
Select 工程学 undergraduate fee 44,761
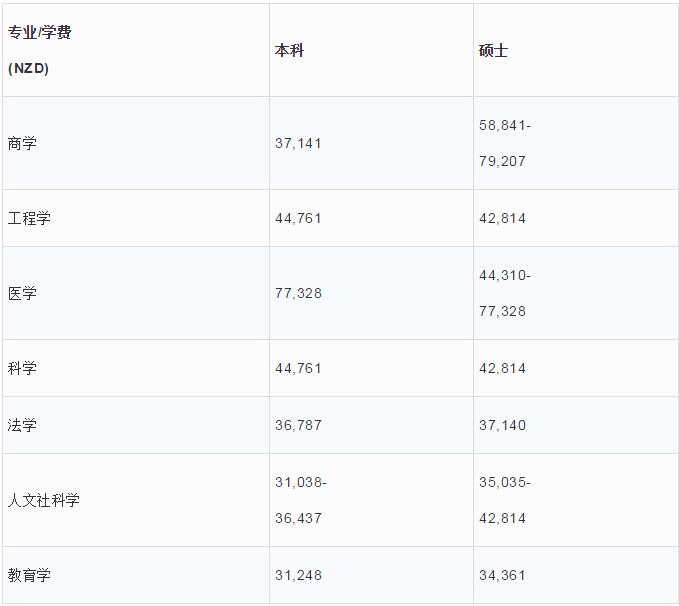(x=298, y=218)
